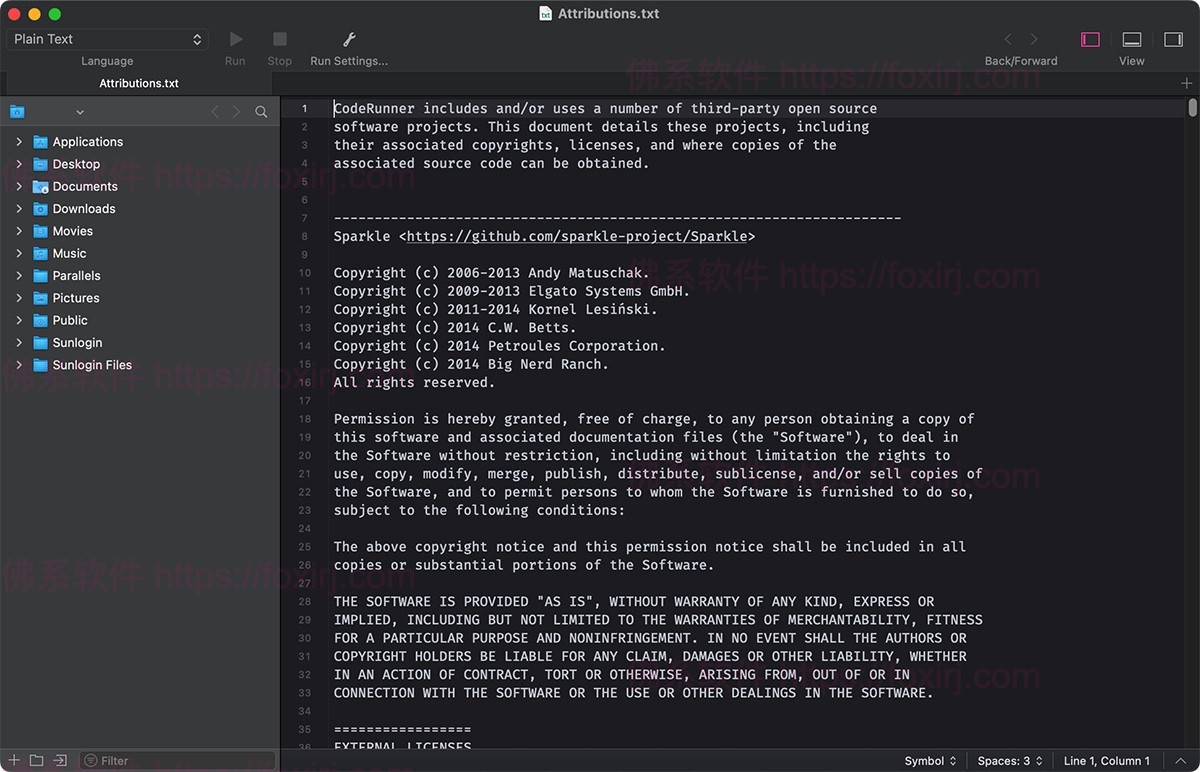Click the Line 1, Column 1 indicator
The width and height of the screenshot is (1200, 772).
click(1106, 760)
